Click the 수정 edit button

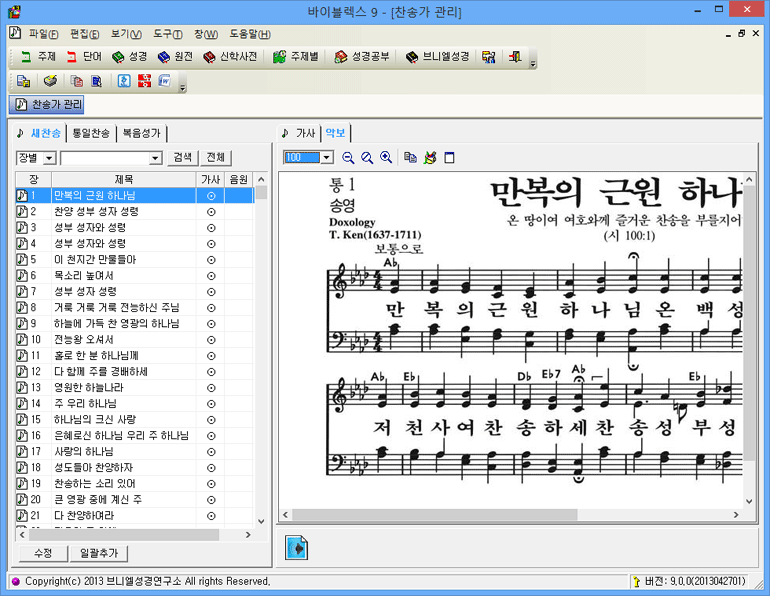click(43, 553)
